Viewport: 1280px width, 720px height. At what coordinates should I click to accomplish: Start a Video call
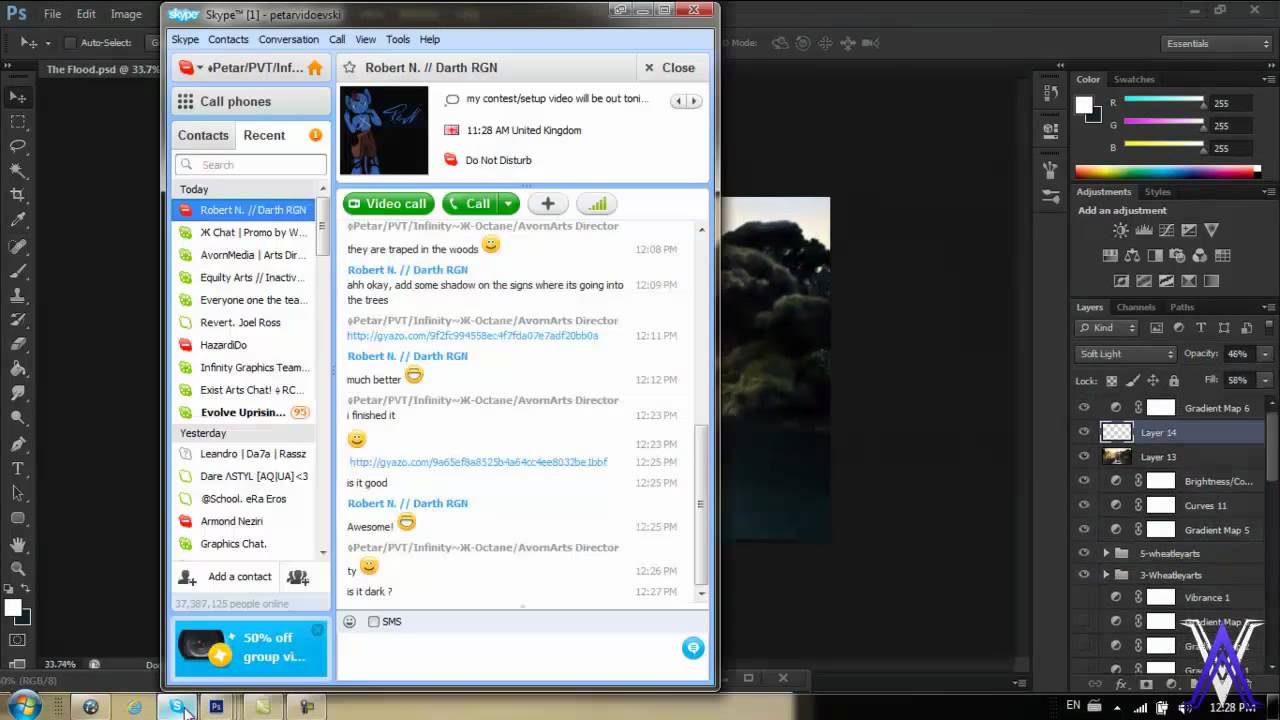389,204
